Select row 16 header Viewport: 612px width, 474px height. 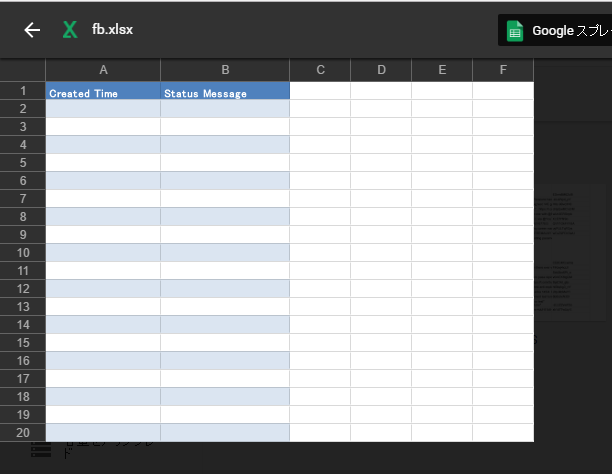pos(23,360)
